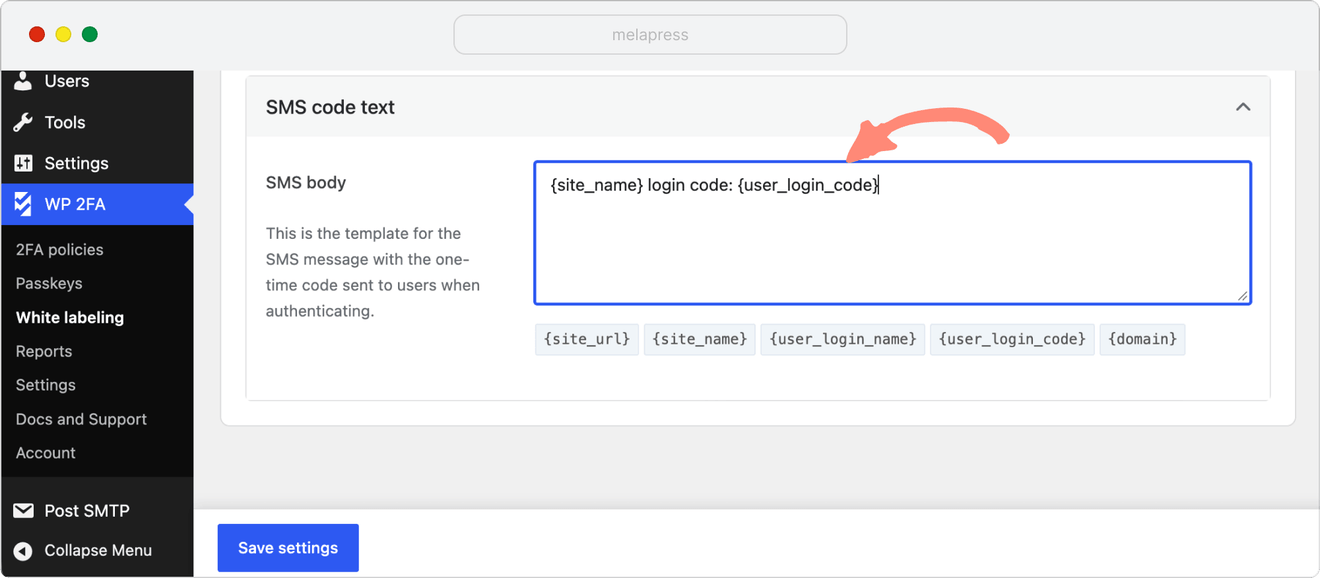Go to White labeling submenu page
The image size is (1320, 578).
point(70,318)
